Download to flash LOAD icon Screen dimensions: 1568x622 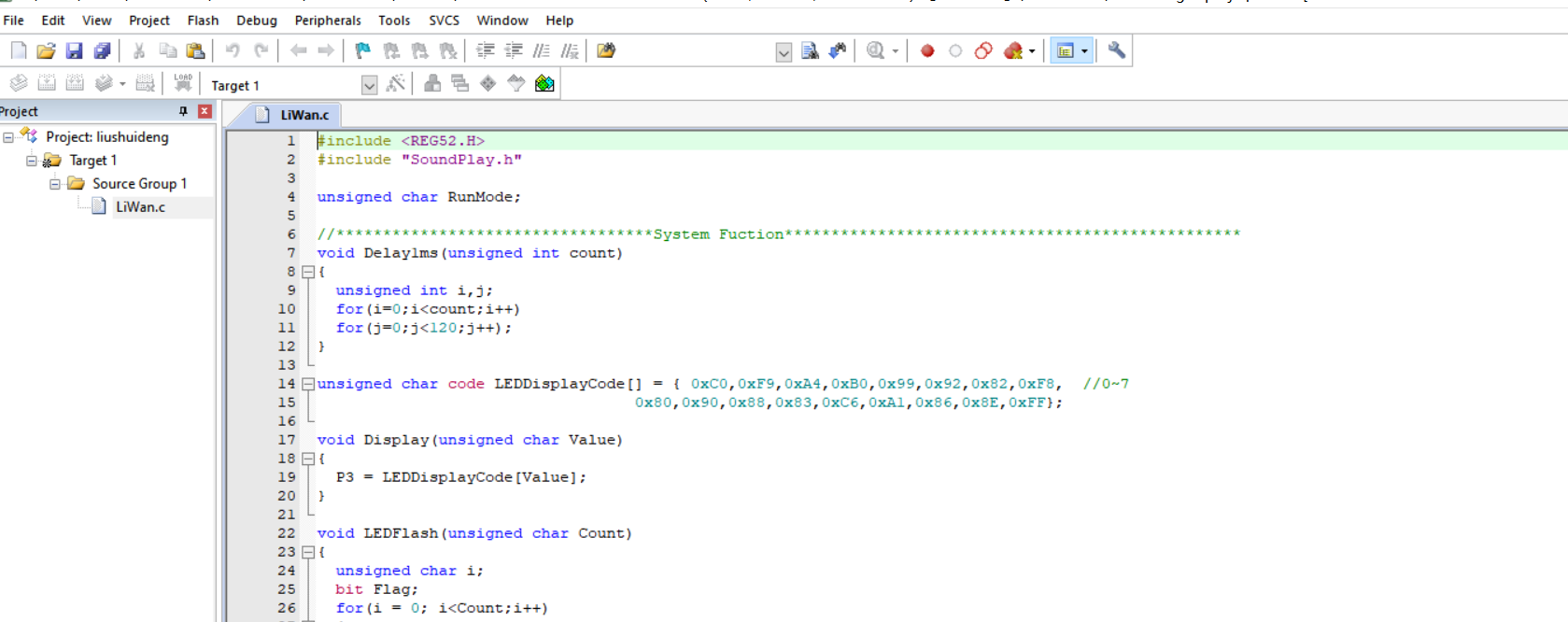183,83
